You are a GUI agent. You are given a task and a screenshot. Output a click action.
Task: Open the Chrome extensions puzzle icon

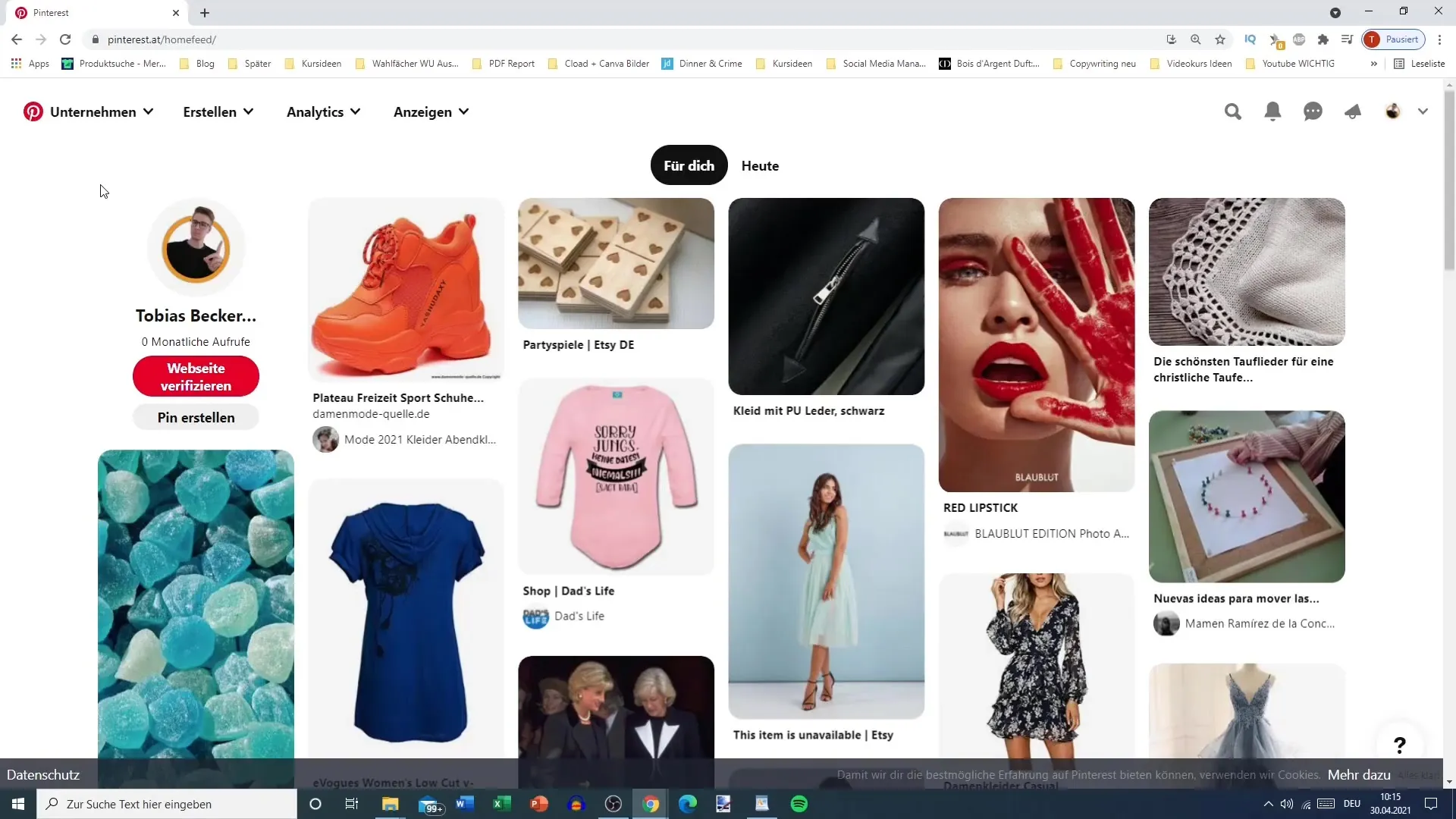[x=1323, y=39]
